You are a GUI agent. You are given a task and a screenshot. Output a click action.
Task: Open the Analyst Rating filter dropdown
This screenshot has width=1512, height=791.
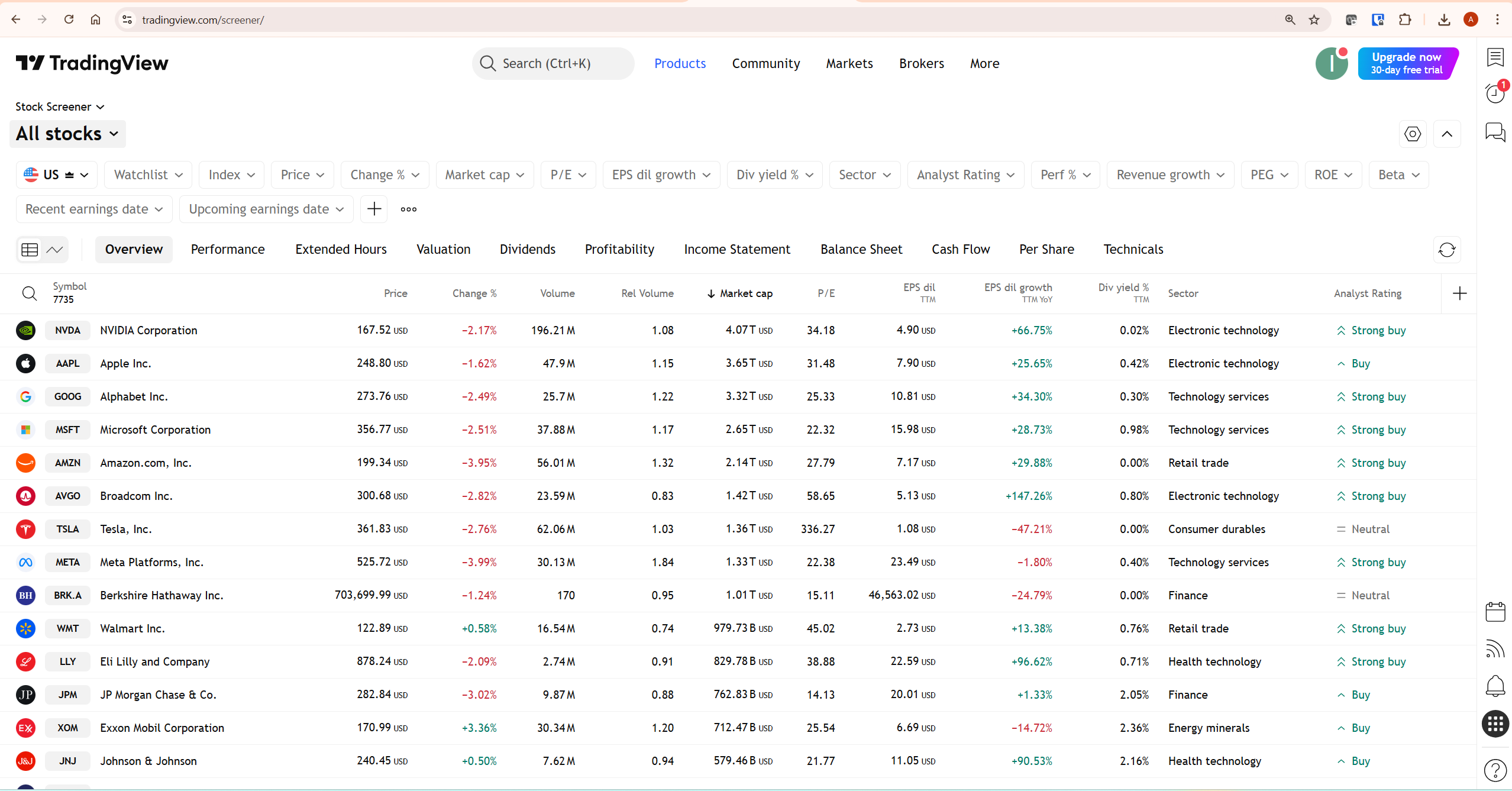tap(965, 175)
